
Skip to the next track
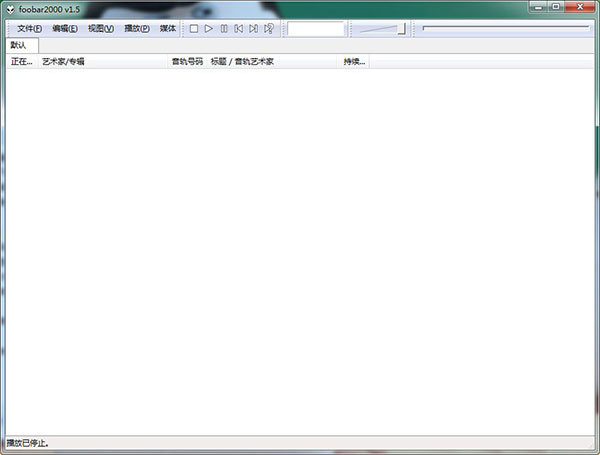coord(254,29)
